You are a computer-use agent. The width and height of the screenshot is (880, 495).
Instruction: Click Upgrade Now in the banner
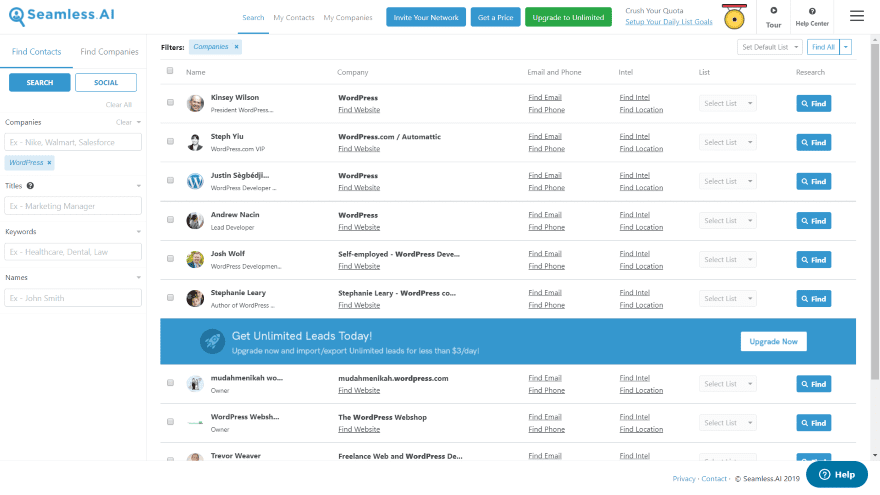point(773,341)
